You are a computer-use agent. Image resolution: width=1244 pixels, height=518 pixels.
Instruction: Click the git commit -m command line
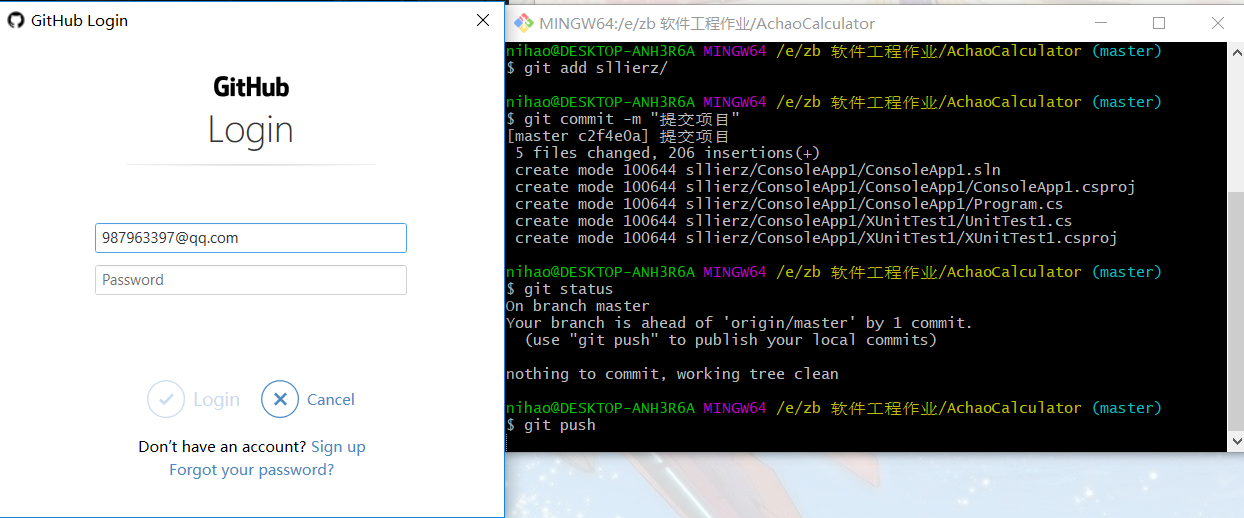pos(623,119)
